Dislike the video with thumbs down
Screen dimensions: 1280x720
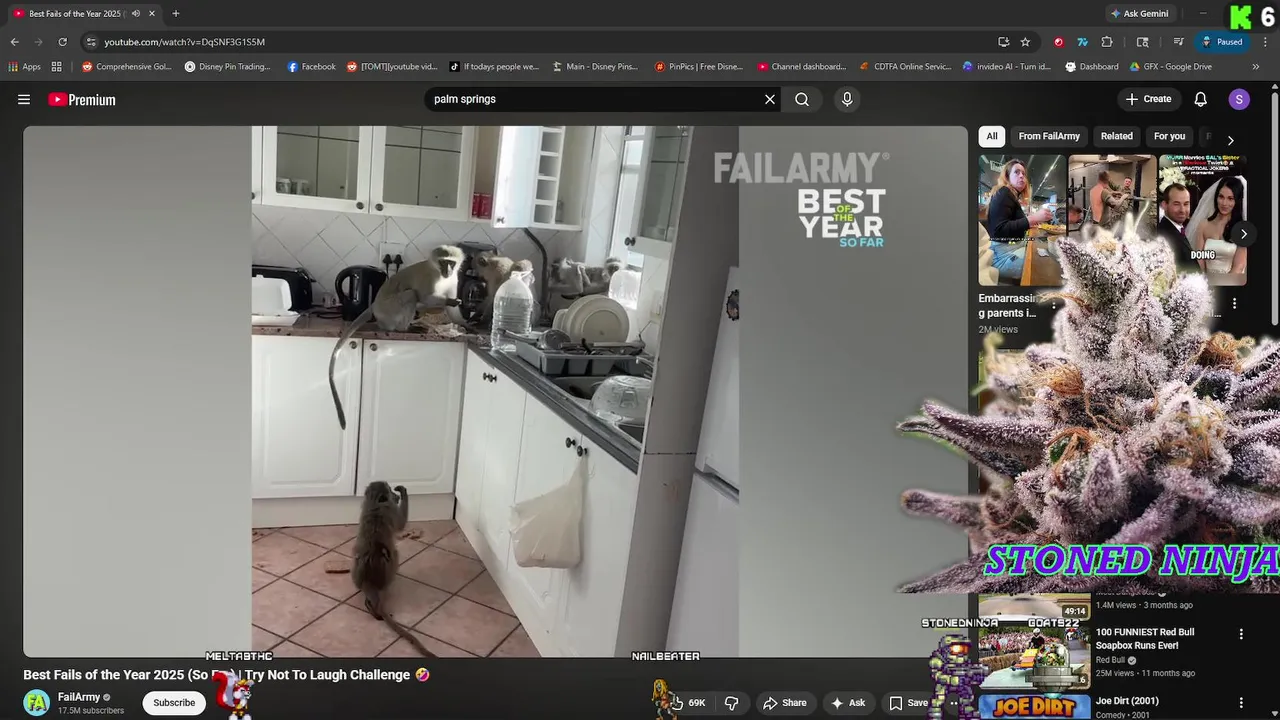pos(731,703)
